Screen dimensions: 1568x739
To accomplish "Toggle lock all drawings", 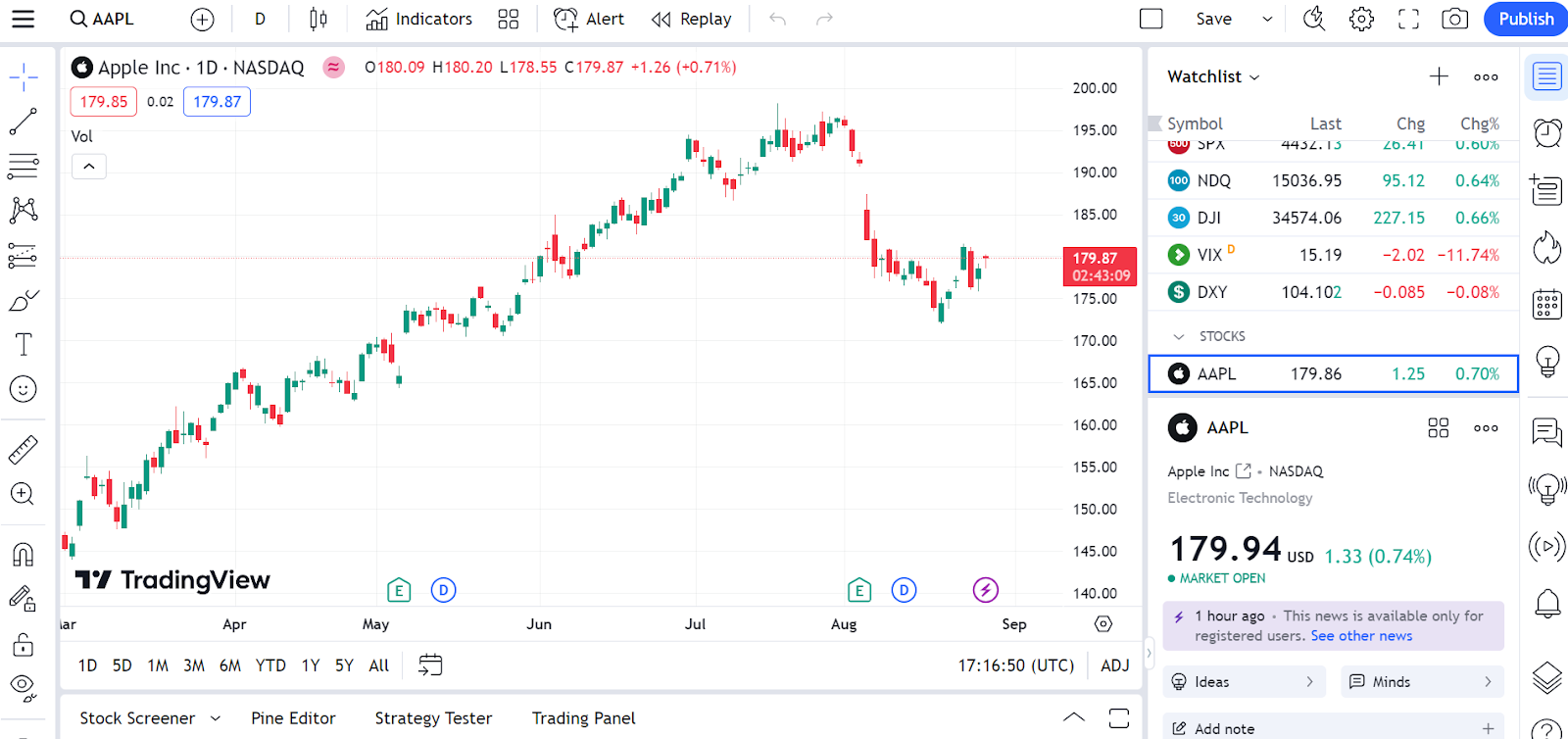I will point(24,643).
